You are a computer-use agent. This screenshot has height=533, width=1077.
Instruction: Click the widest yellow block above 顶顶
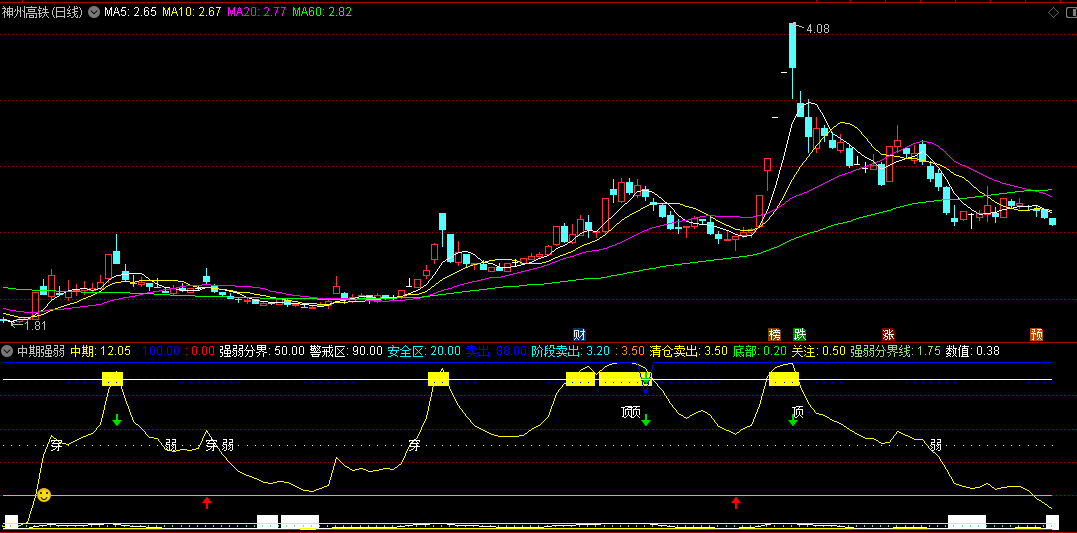point(624,378)
